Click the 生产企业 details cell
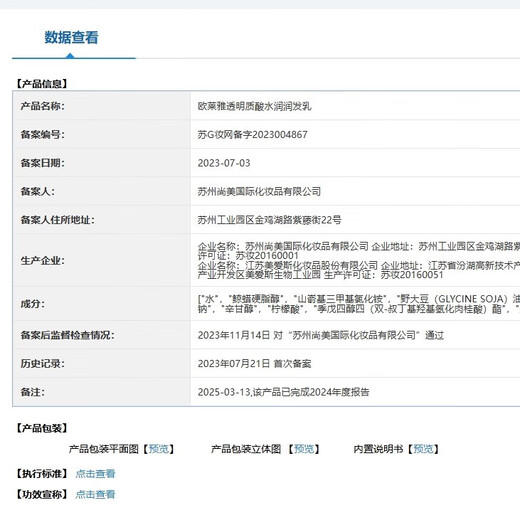 click(x=355, y=260)
